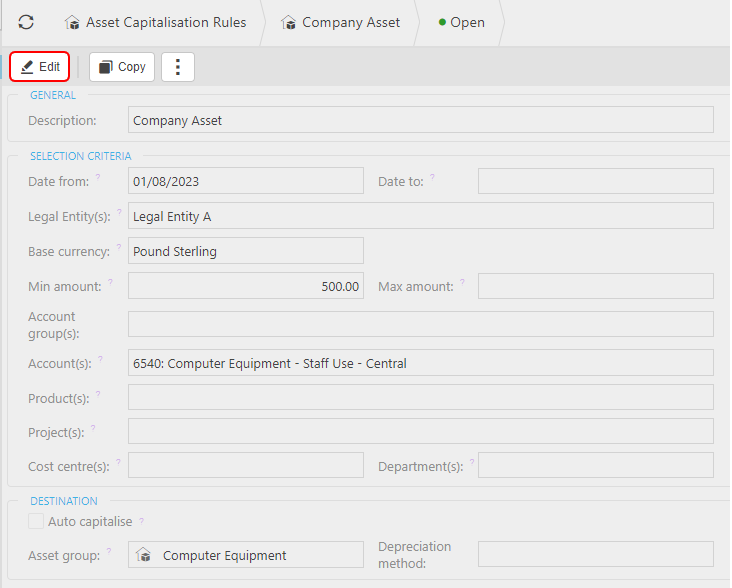Click the Edit button
This screenshot has height=588, width=732.
[40, 67]
